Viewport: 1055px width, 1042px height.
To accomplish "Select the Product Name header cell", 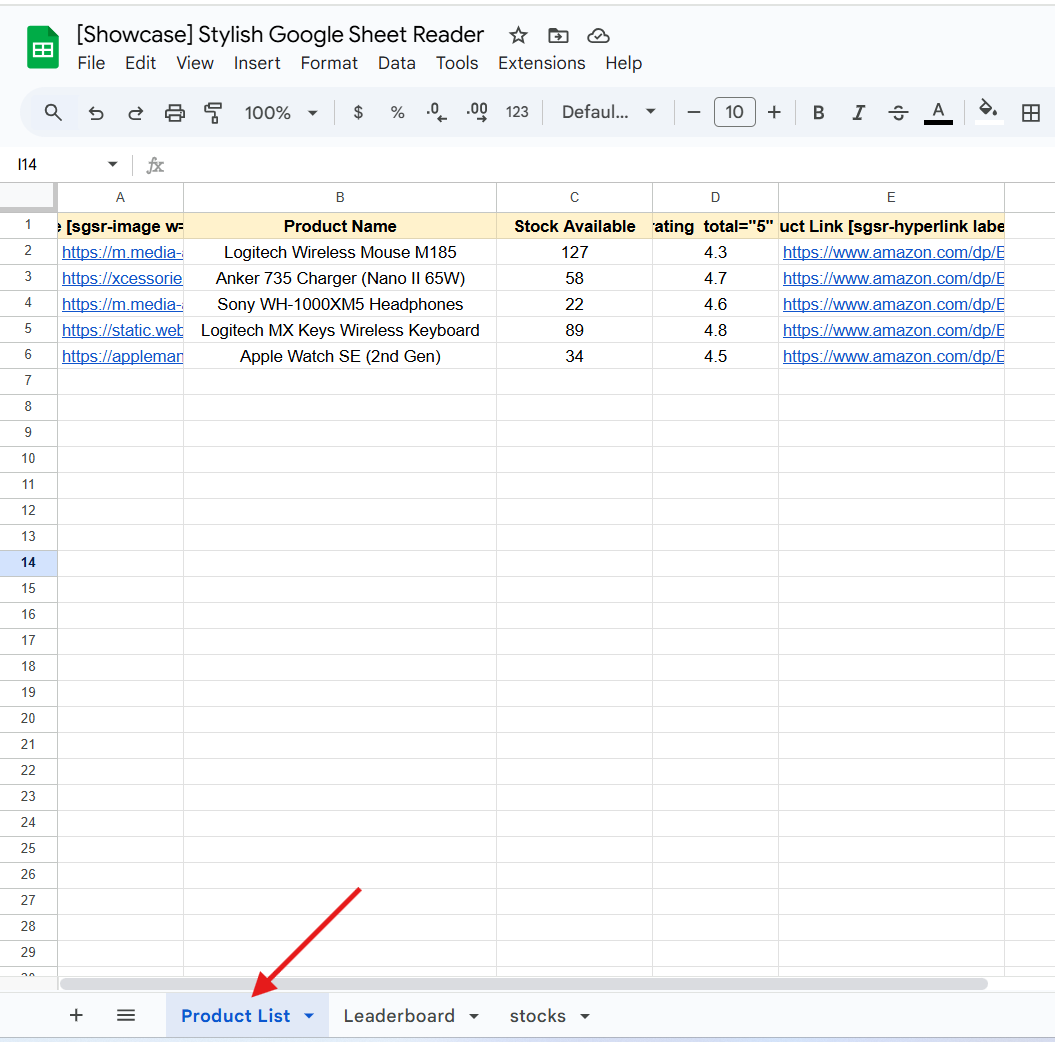I will 340,226.
